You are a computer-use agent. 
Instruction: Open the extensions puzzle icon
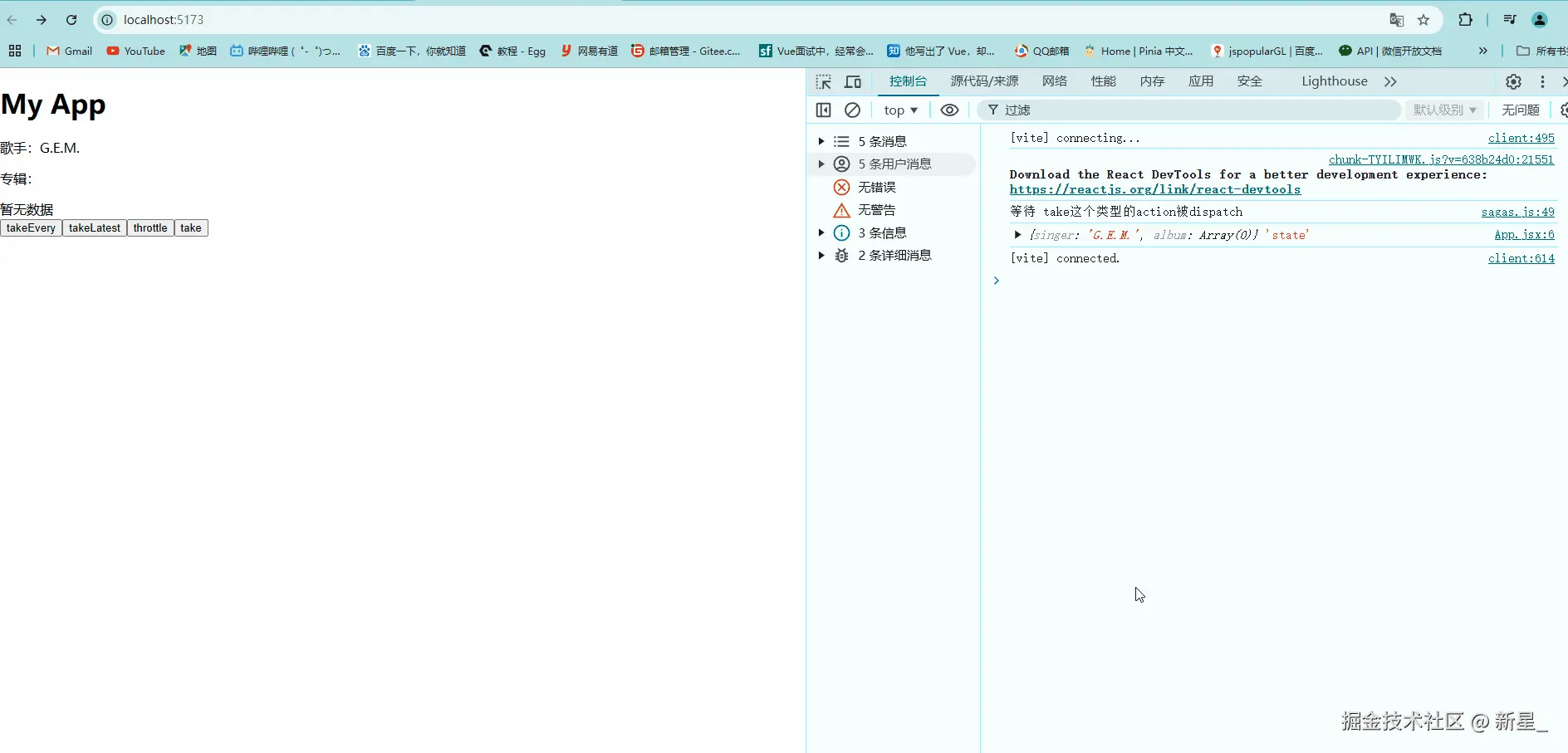1465,20
